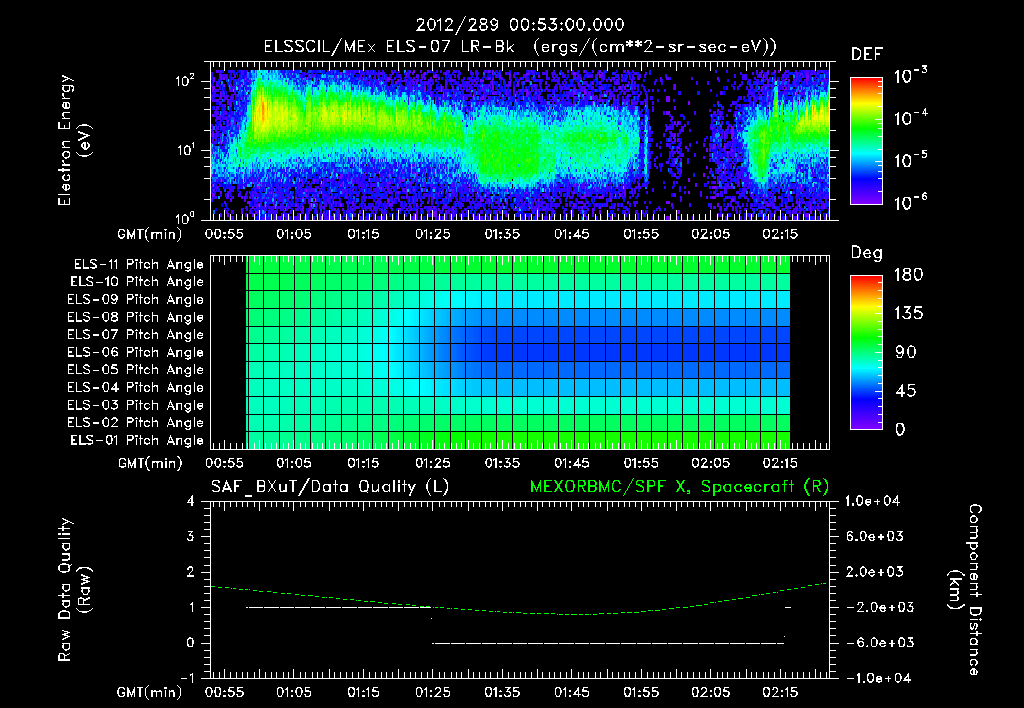Click the value 2 on the data quality axis

click(x=191, y=572)
